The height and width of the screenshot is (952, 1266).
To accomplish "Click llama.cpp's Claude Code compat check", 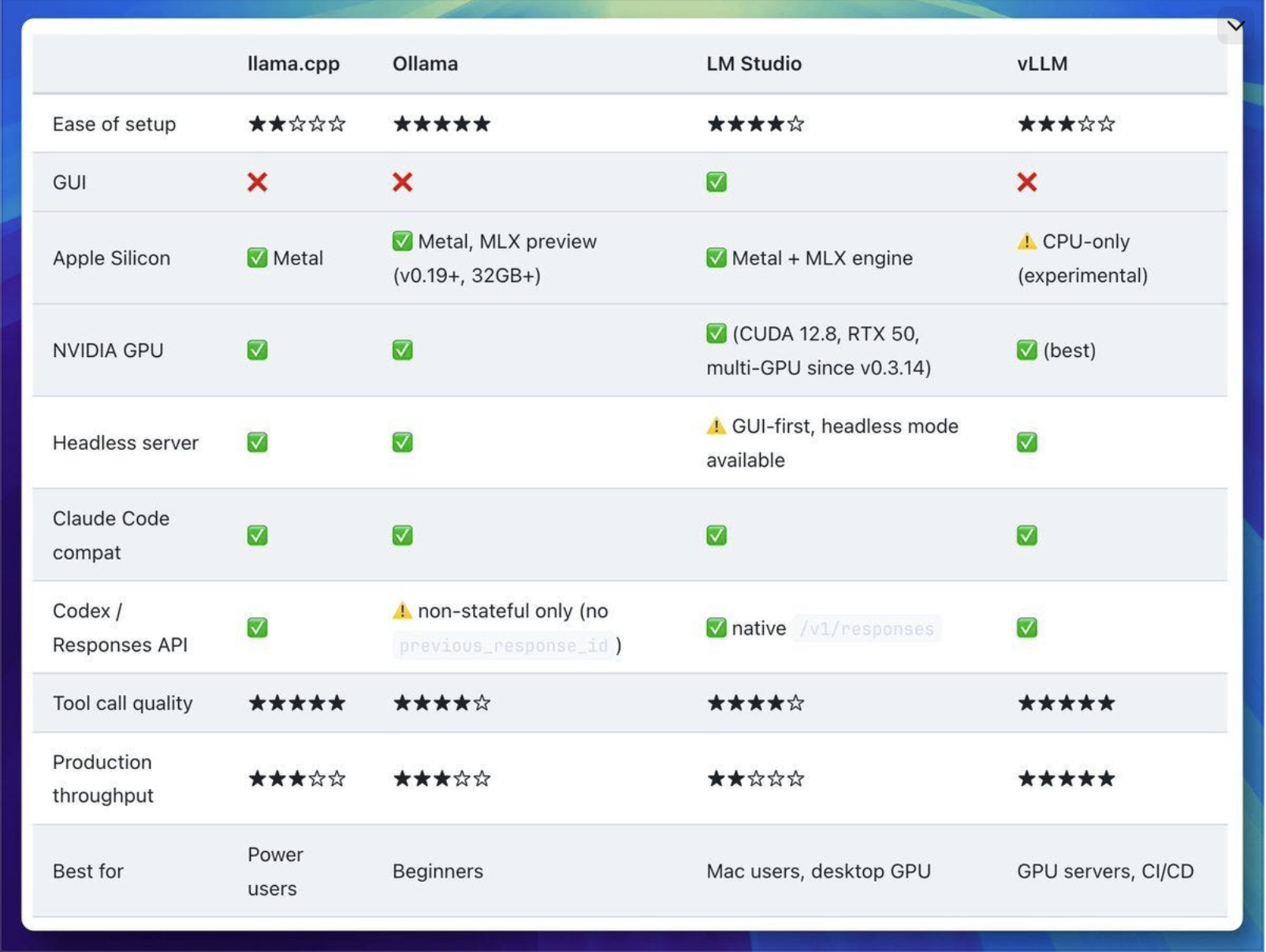I will tap(257, 535).
